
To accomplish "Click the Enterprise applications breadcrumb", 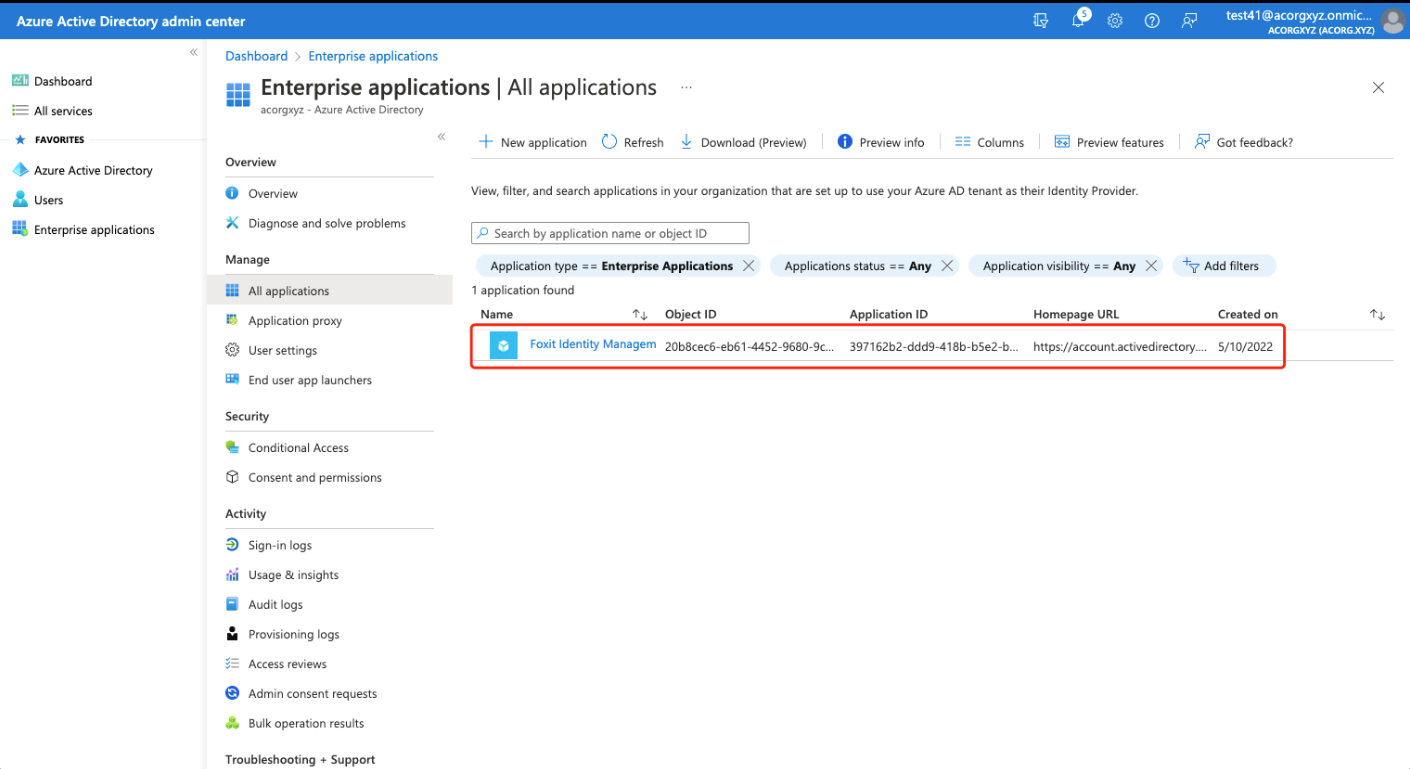I will pos(373,56).
